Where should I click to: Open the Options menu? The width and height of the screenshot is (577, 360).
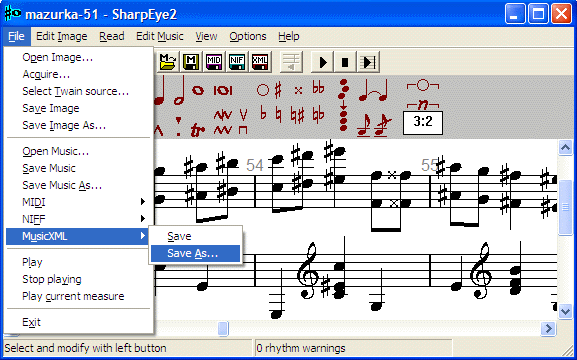(248, 36)
